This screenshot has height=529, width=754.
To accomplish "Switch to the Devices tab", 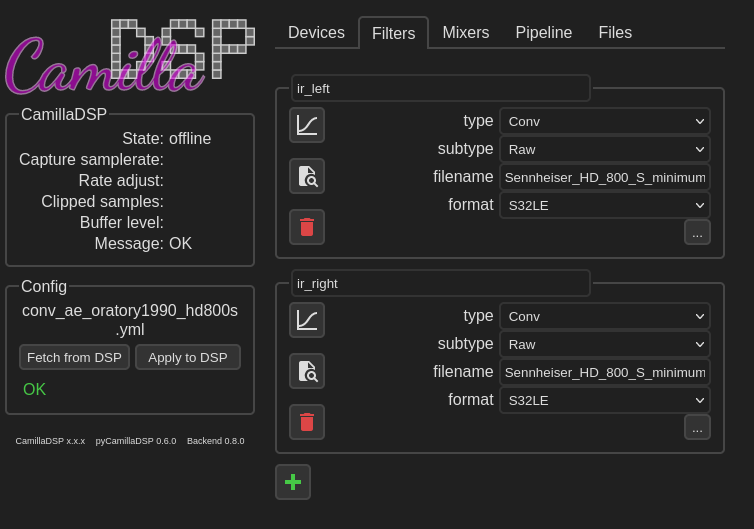I will (x=316, y=33).
